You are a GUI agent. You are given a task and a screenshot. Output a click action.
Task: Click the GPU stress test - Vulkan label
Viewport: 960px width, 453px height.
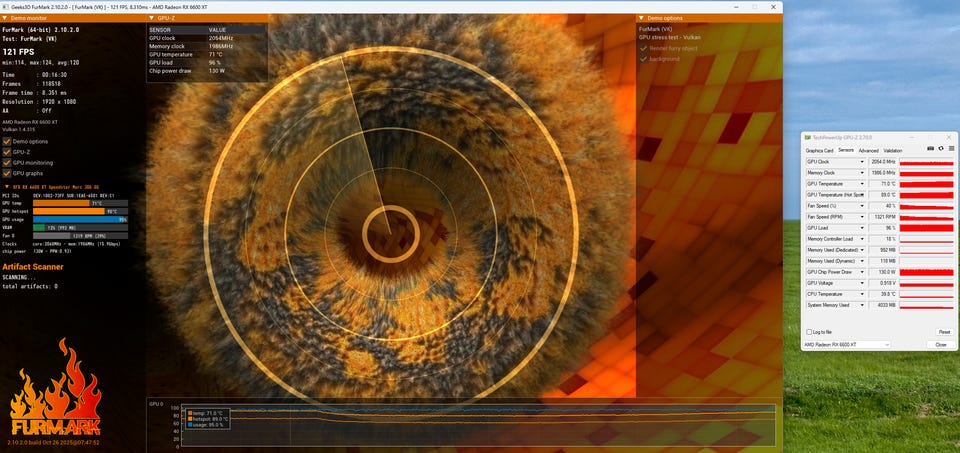click(x=670, y=37)
